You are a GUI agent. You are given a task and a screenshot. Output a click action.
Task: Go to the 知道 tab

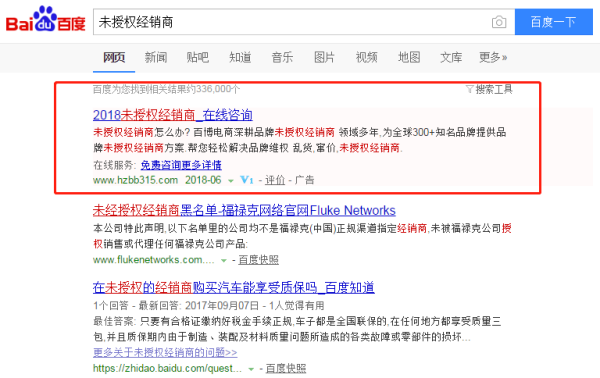(x=240, y=57)
